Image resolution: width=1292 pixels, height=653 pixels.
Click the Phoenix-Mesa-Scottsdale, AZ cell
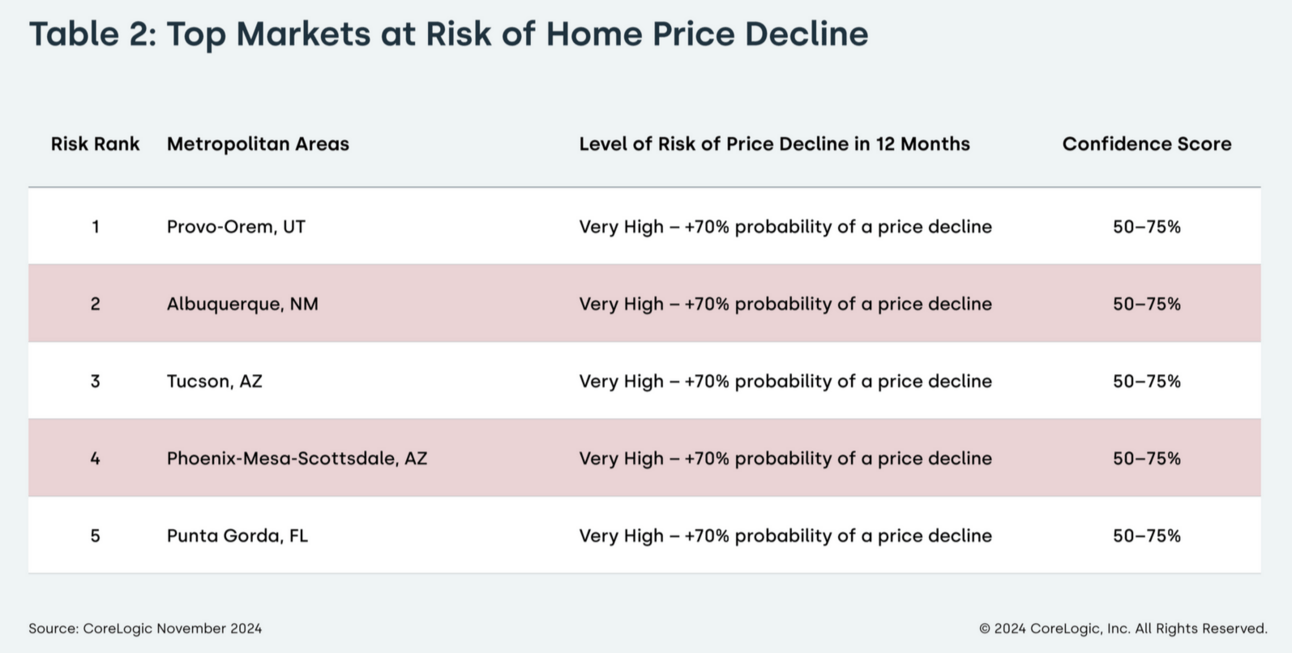point(297,458)
